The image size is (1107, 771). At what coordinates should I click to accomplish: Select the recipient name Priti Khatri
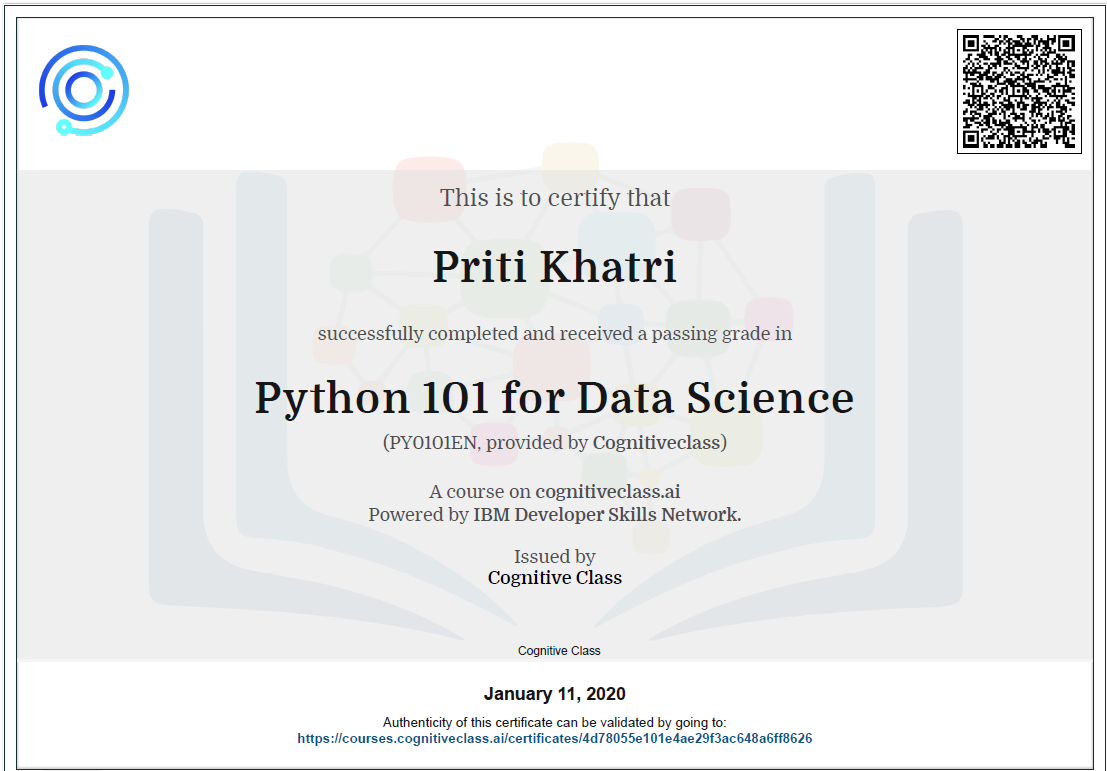[554, 267]
